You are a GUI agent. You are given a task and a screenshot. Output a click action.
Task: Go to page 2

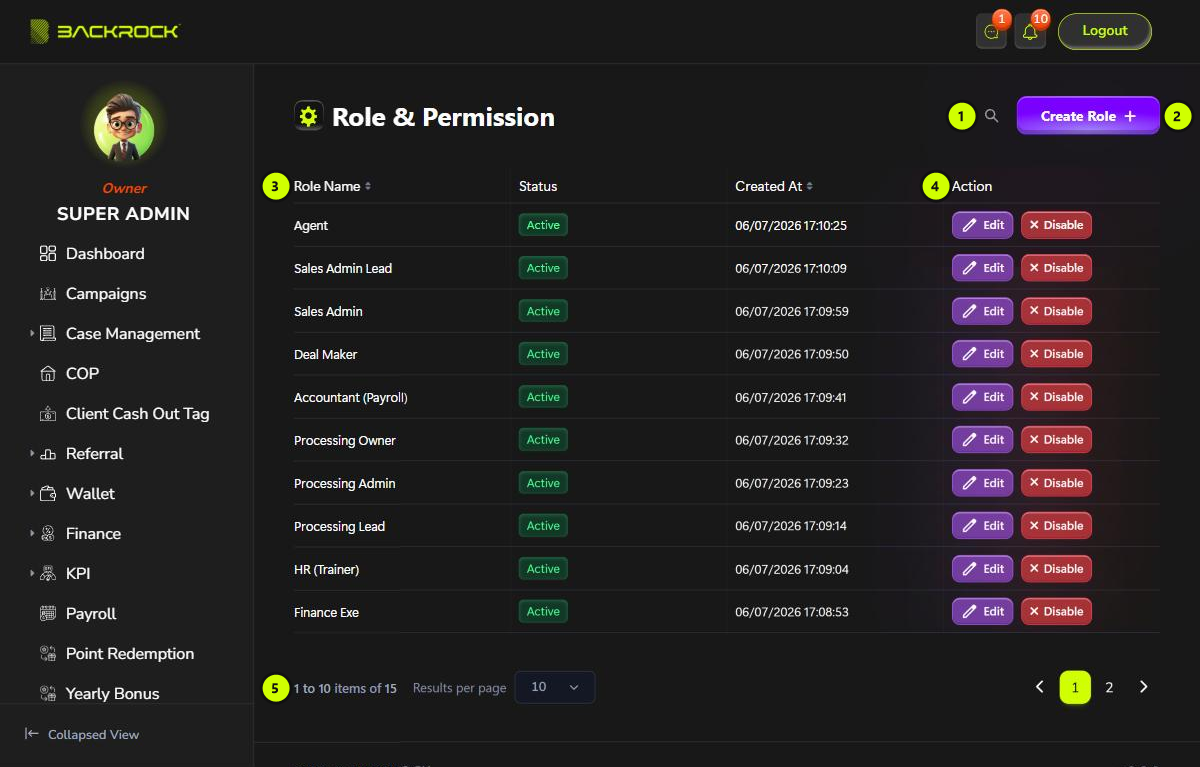[1109, 687]
